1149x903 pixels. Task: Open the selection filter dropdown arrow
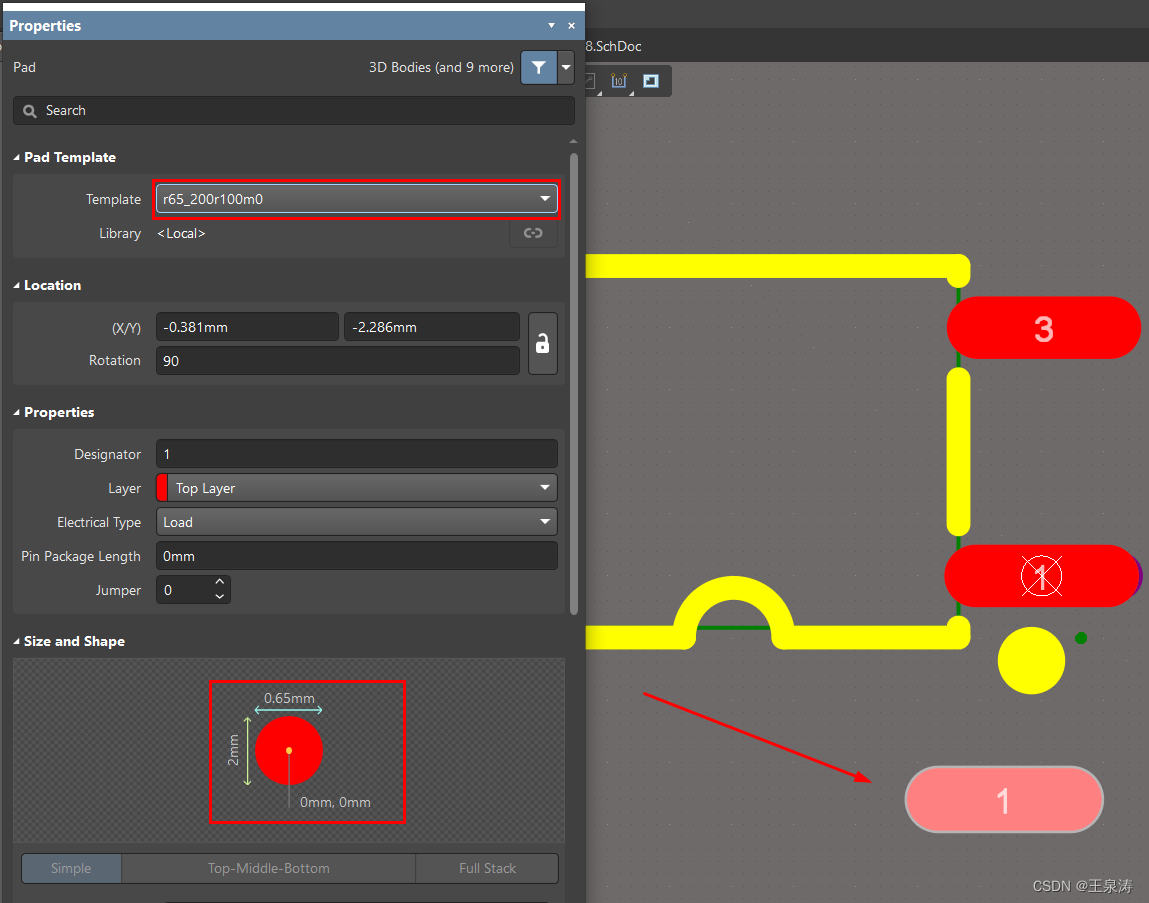[566, 67]
